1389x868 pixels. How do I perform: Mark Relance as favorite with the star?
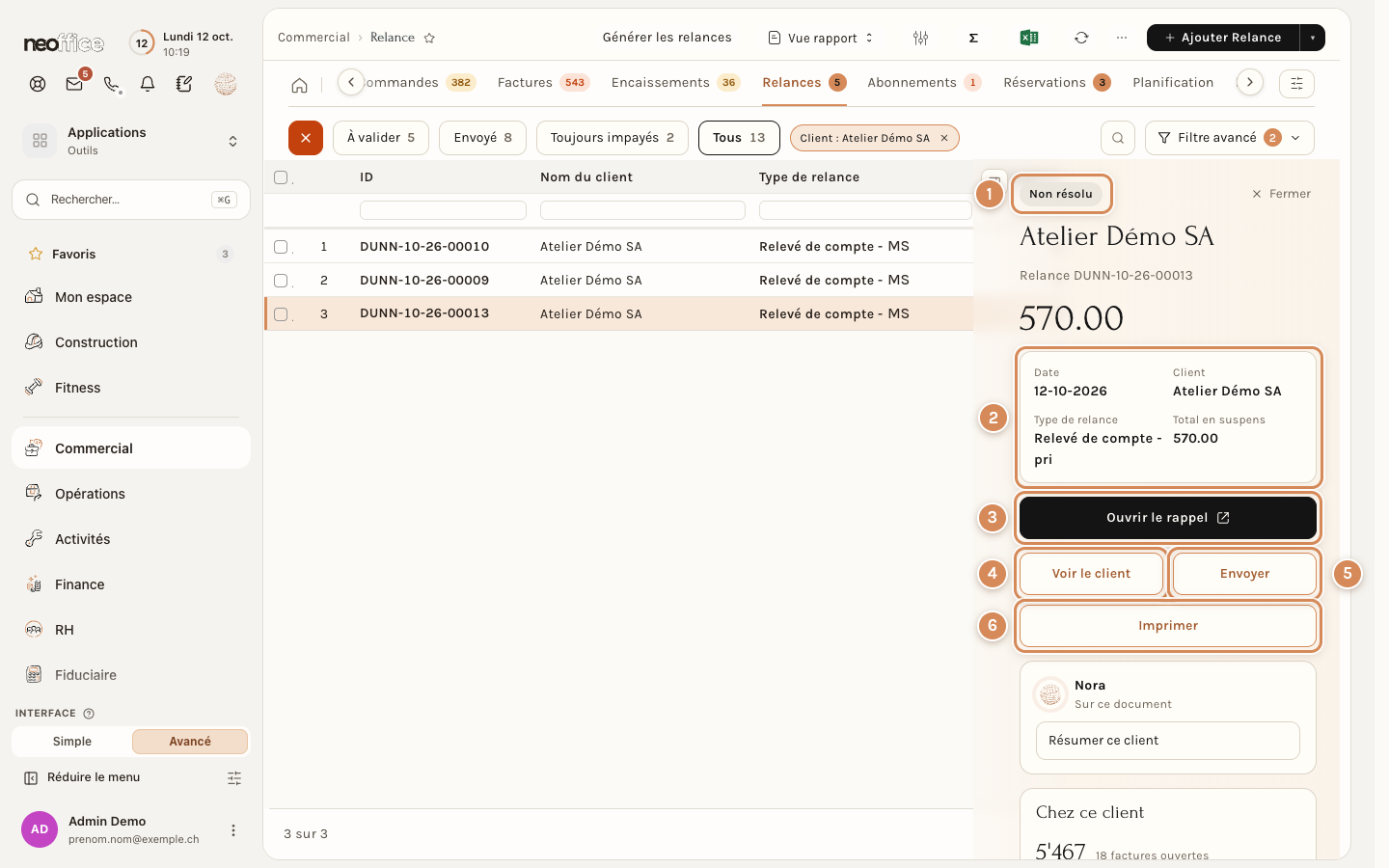tap(429, 38)
